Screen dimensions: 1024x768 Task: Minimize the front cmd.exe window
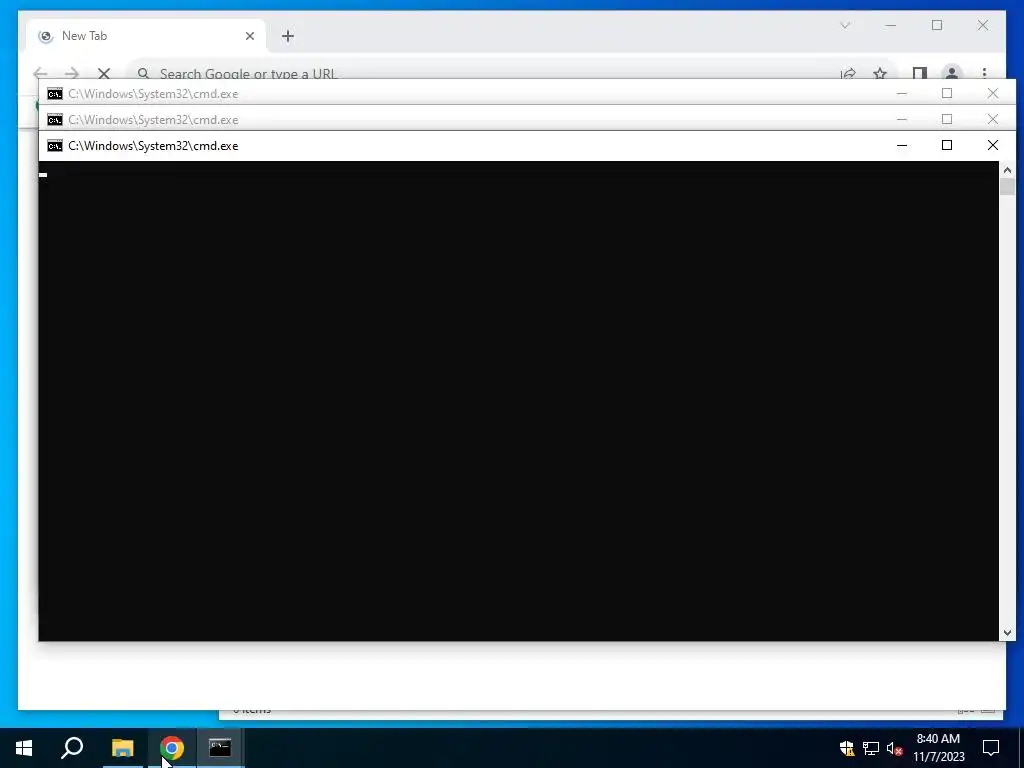click(x=902, y=145)
